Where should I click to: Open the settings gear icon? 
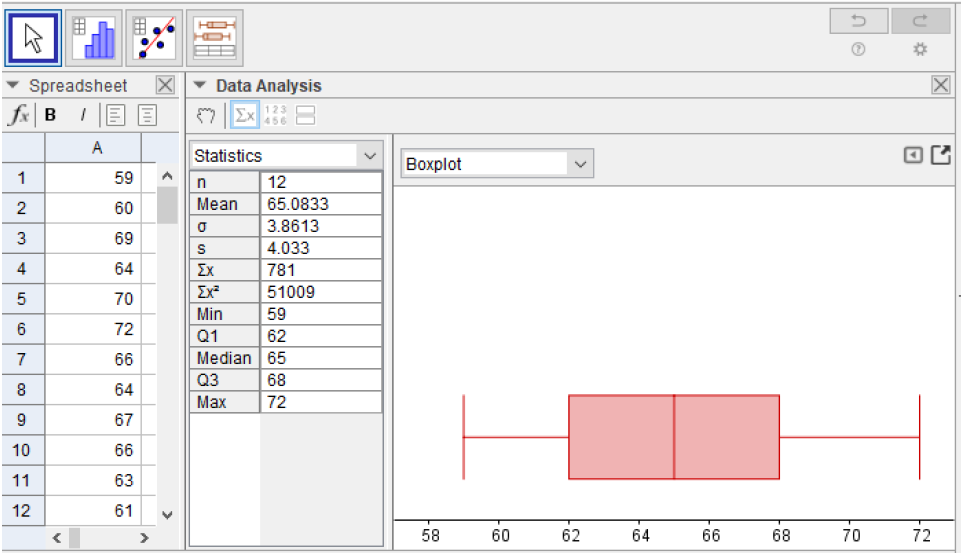tap(920, 49)
